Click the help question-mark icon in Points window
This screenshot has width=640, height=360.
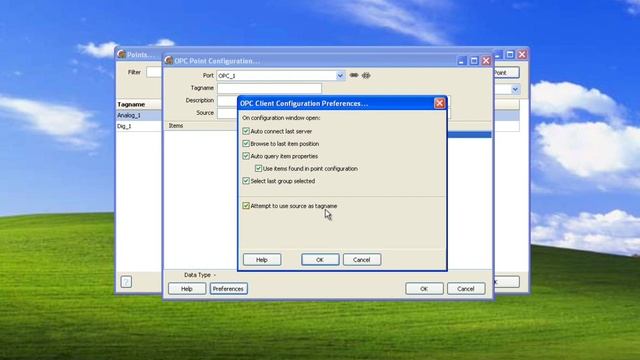point(126,282)
